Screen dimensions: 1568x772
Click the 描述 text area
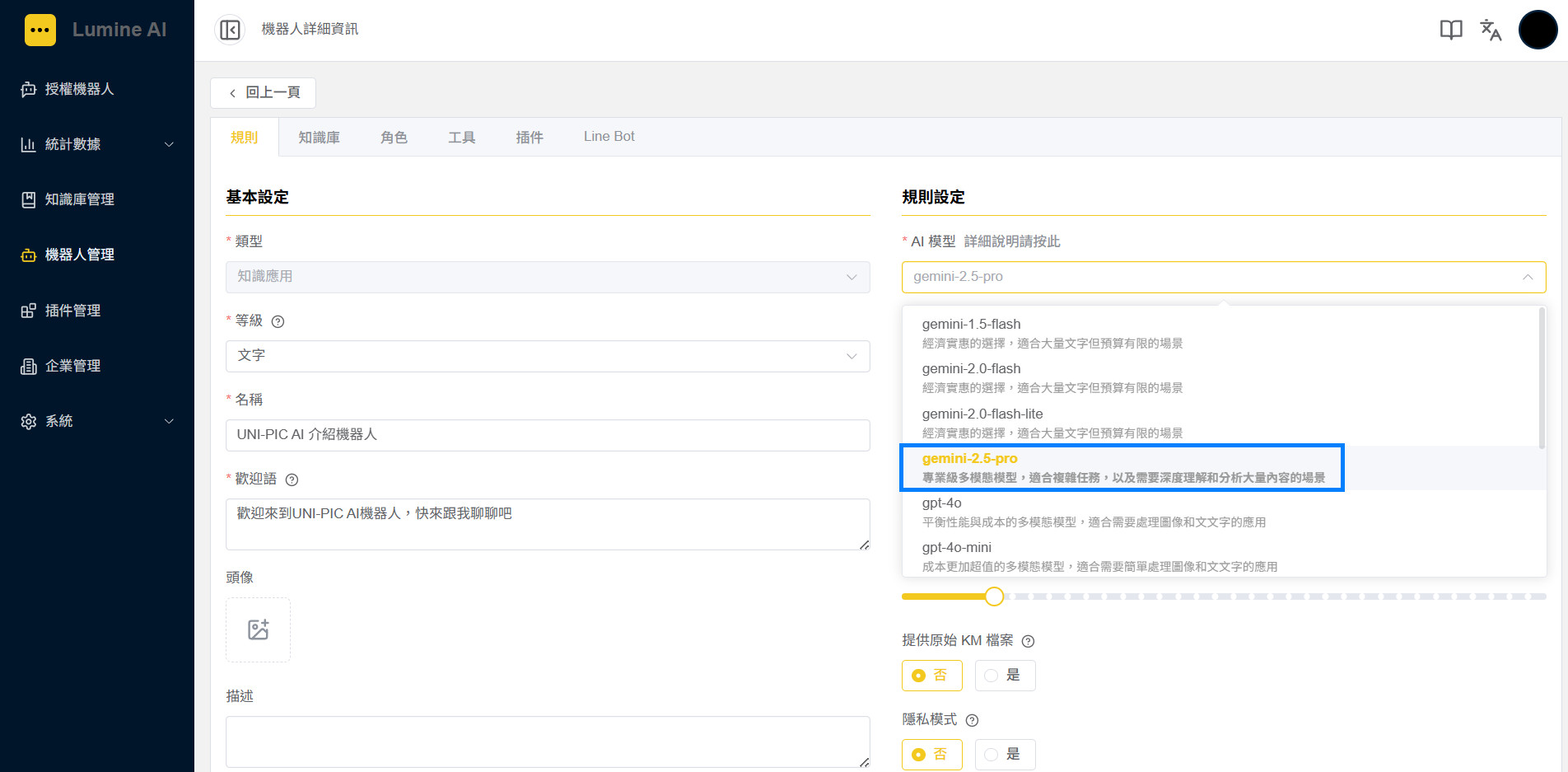[548, 742]
